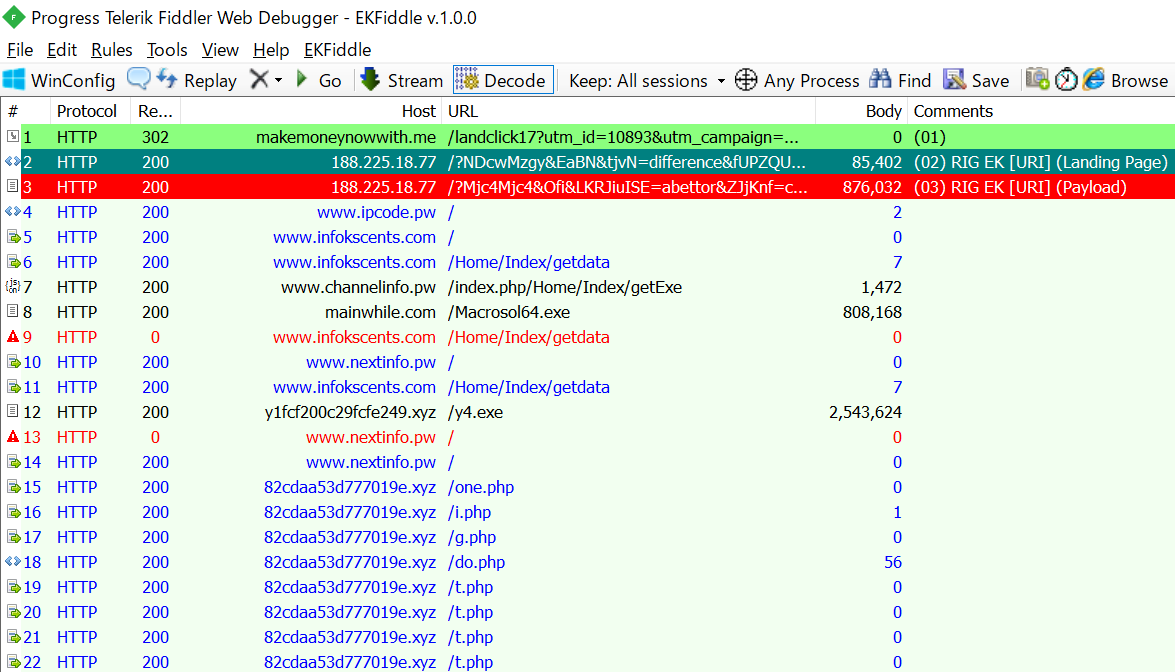
Task: Open the View menu
Action: 220,49
